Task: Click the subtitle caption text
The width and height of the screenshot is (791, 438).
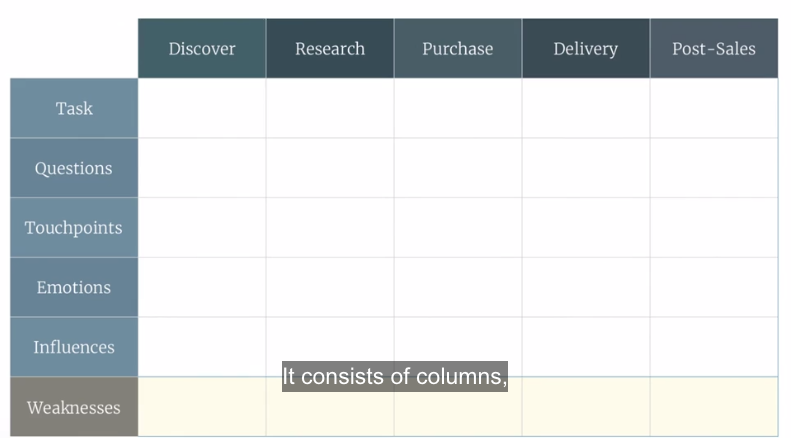Action: (x=395, y=377)
